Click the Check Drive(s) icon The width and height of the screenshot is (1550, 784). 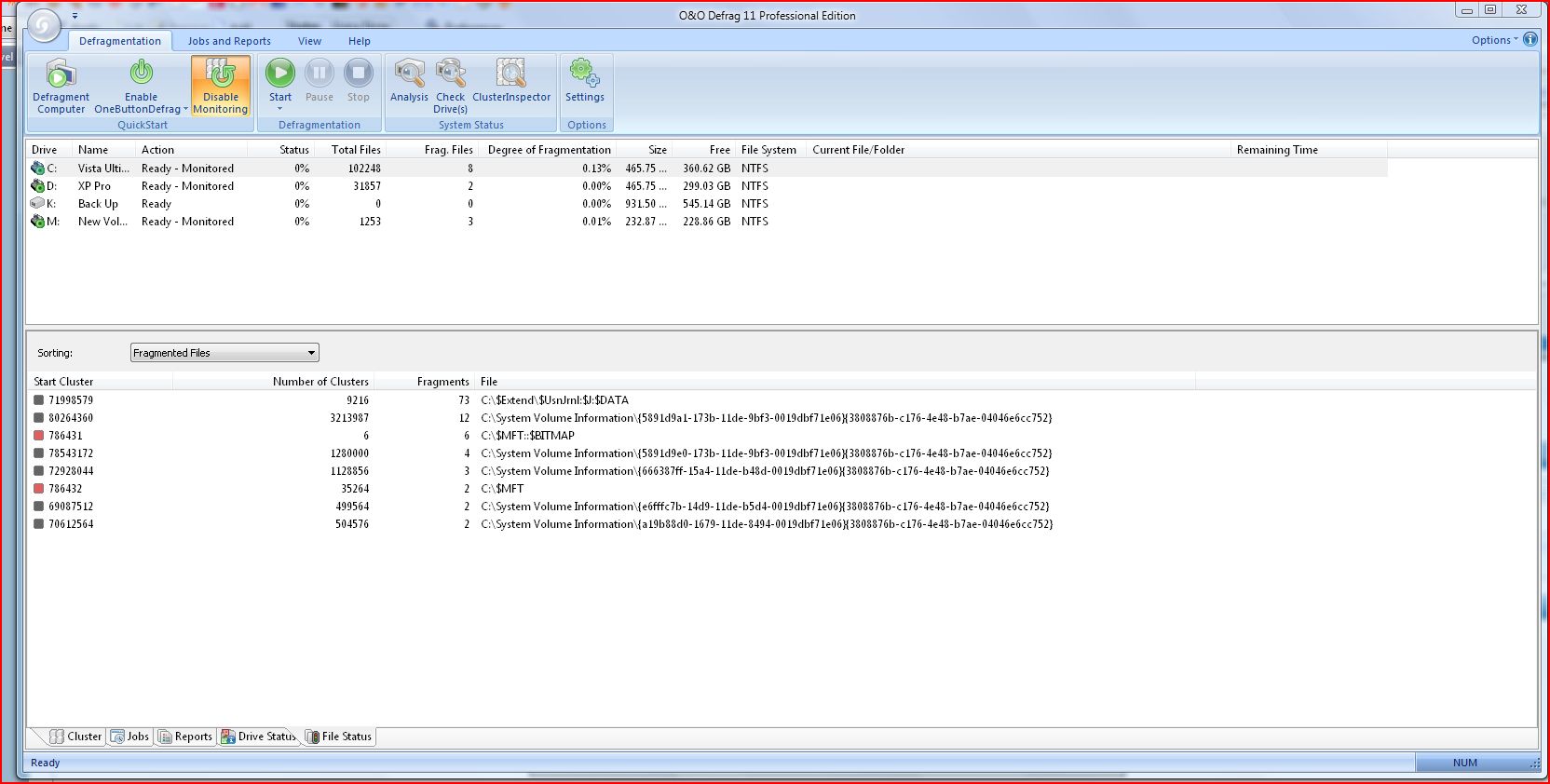click(x=450, y=73)
